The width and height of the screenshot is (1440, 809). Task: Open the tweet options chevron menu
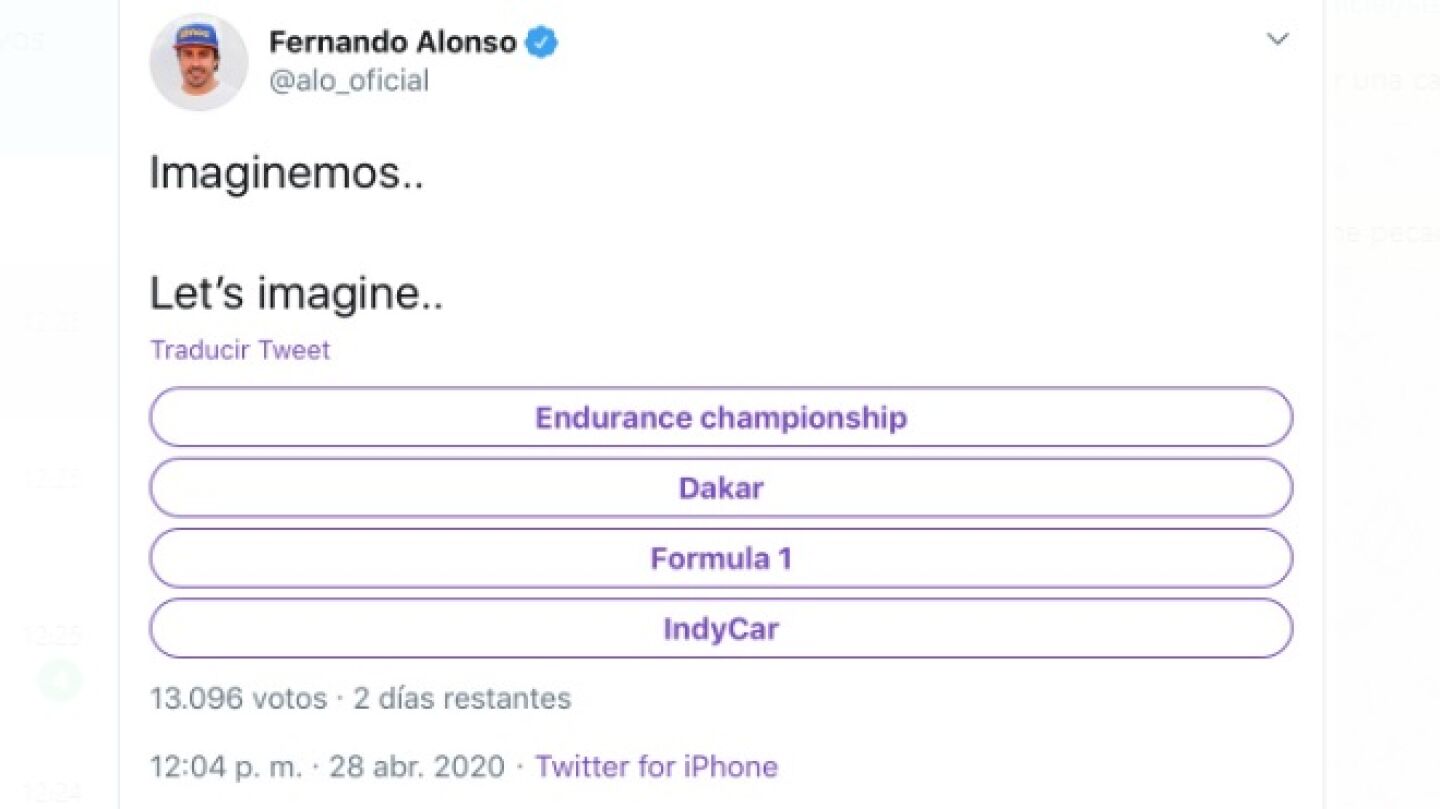(x=1277, y=40)
